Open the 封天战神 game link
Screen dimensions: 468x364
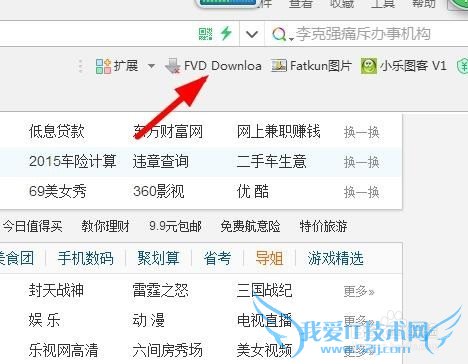pyautogui.click(x=56, y=290)
